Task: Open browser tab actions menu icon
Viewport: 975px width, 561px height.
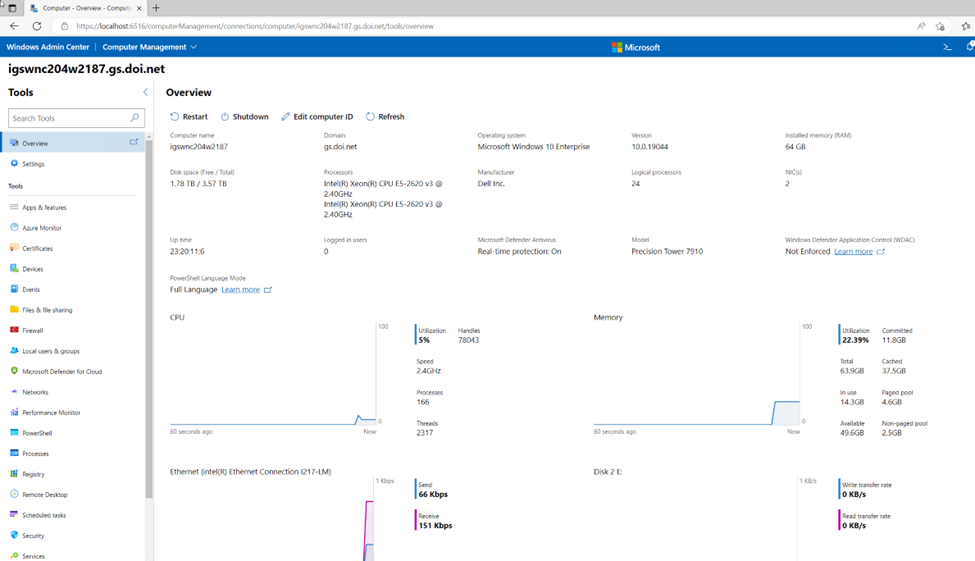Action: click(12, 8)
